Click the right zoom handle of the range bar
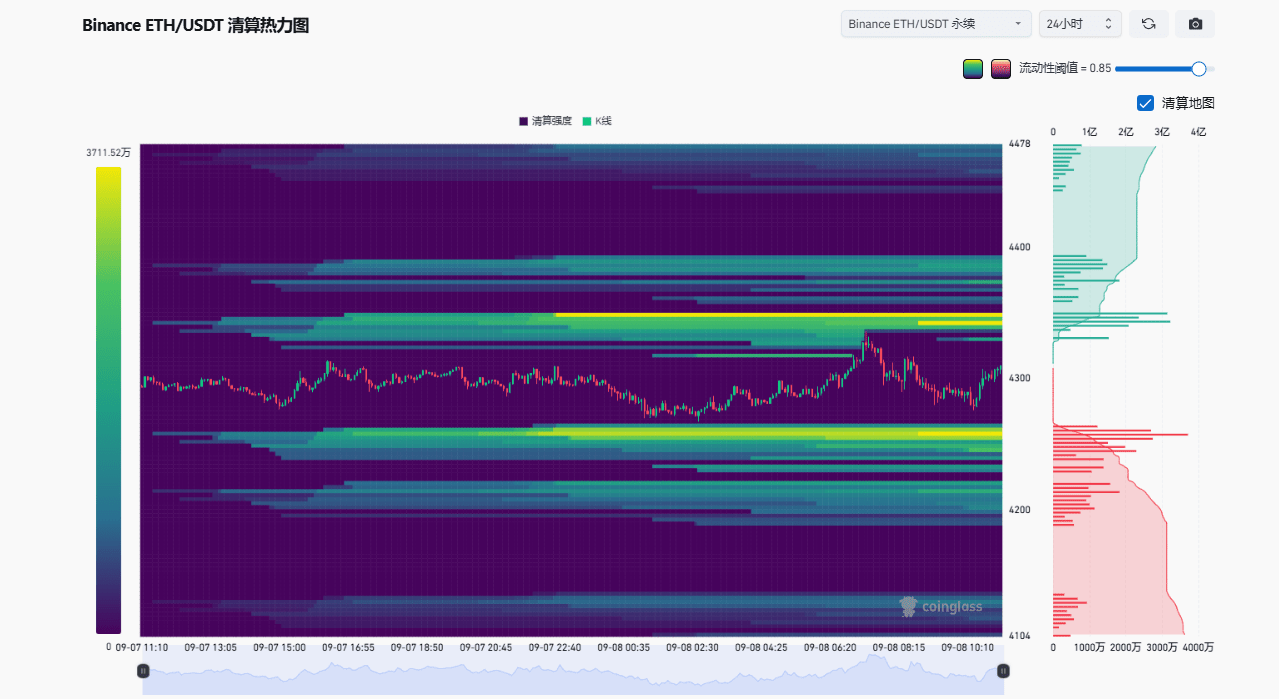This screenshot has height=699, width=1279. [1003, 671]
